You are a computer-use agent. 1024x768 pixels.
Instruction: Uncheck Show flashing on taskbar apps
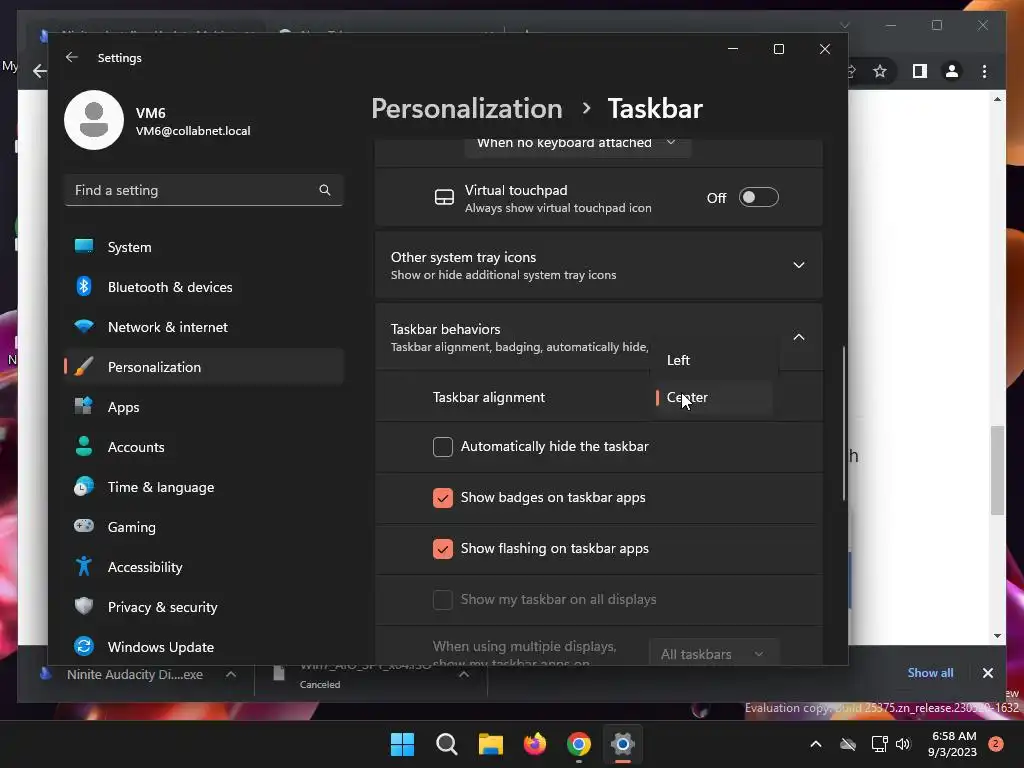(x=443, y=549)
